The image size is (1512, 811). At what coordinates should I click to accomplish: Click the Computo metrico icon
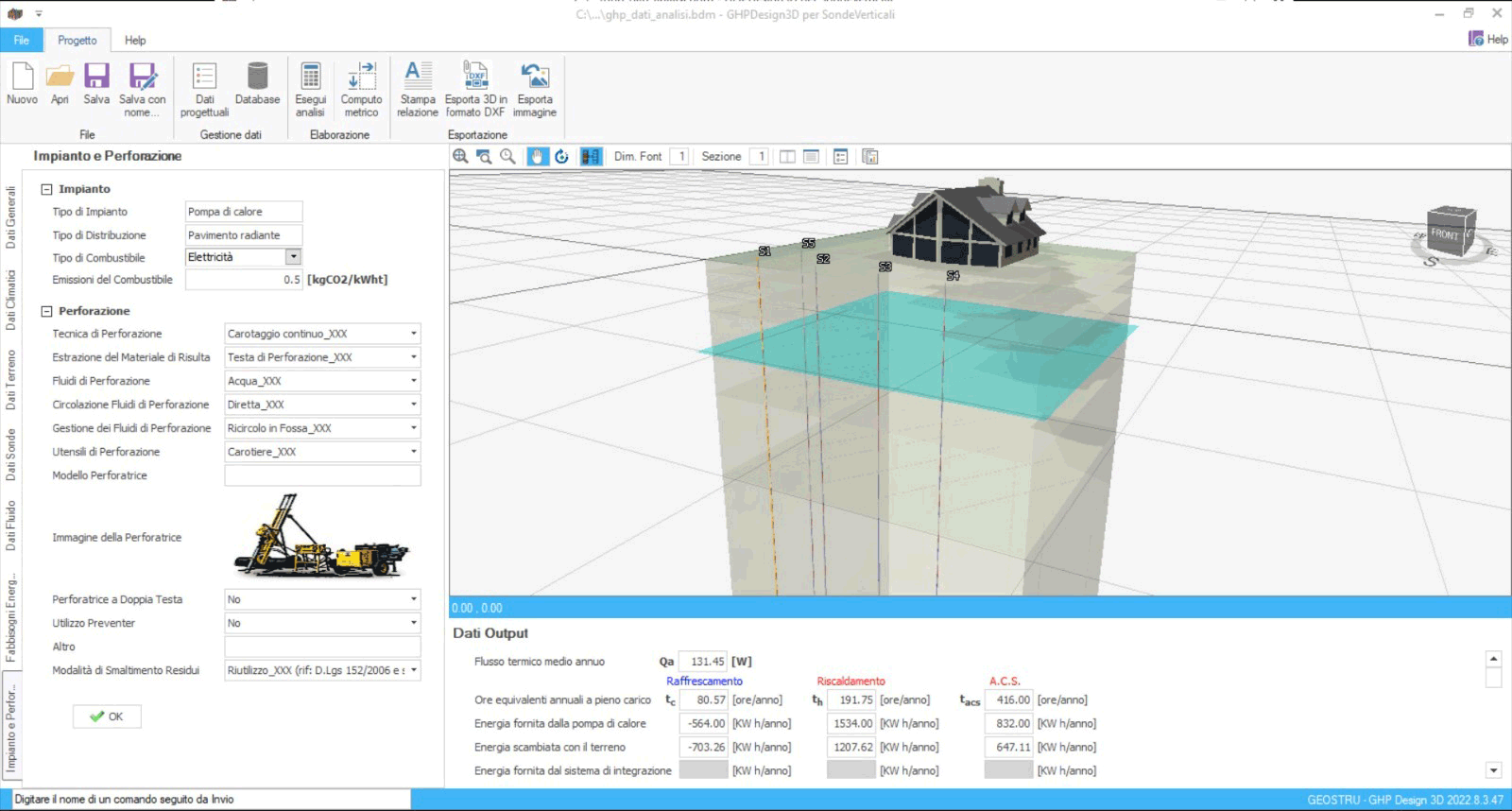pos(361,78)
